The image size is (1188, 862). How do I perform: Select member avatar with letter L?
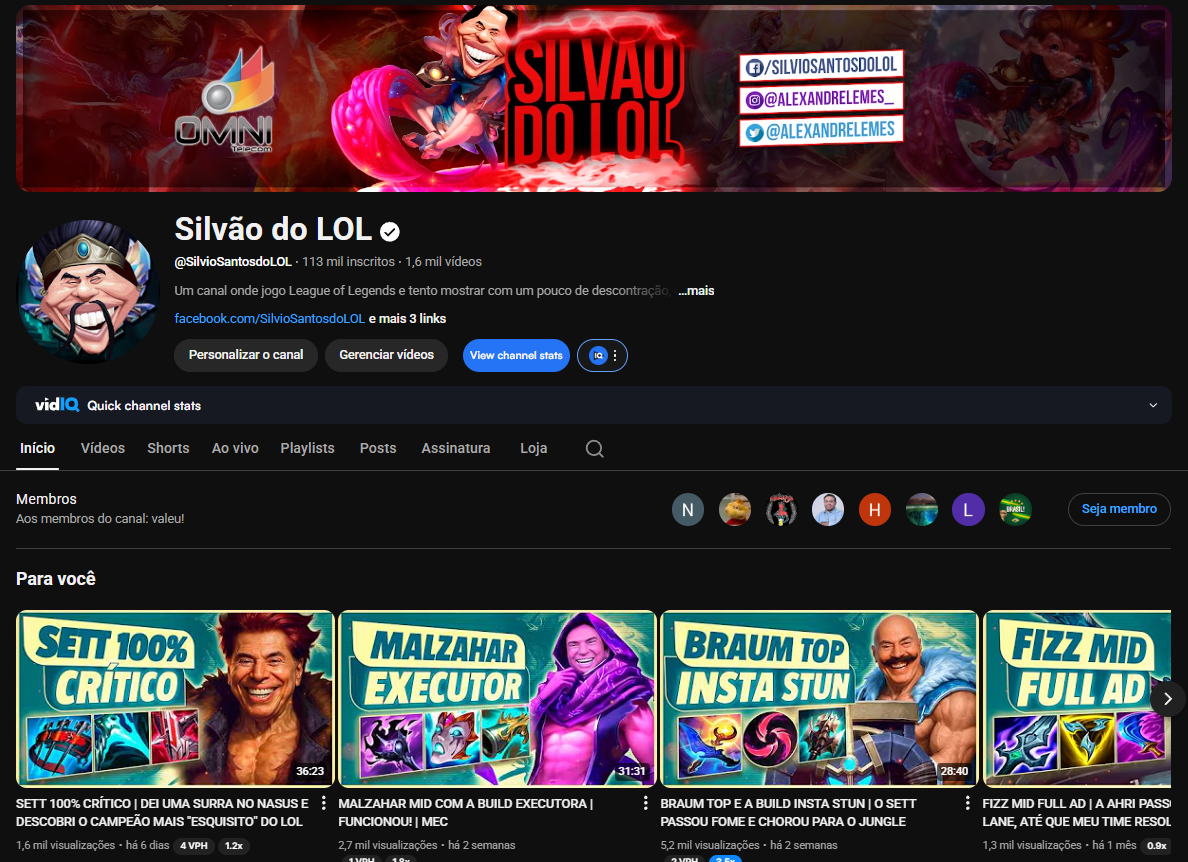click(968, 510)
